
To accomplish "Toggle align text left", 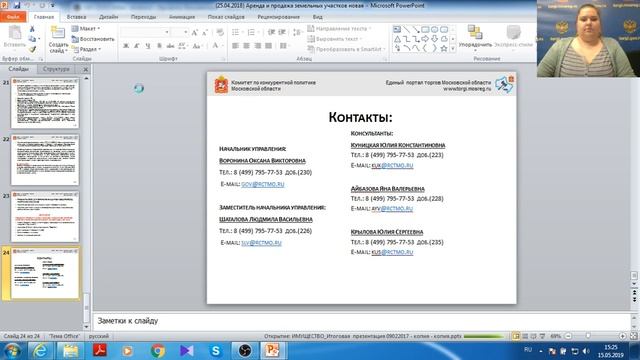I will (236, 46).
